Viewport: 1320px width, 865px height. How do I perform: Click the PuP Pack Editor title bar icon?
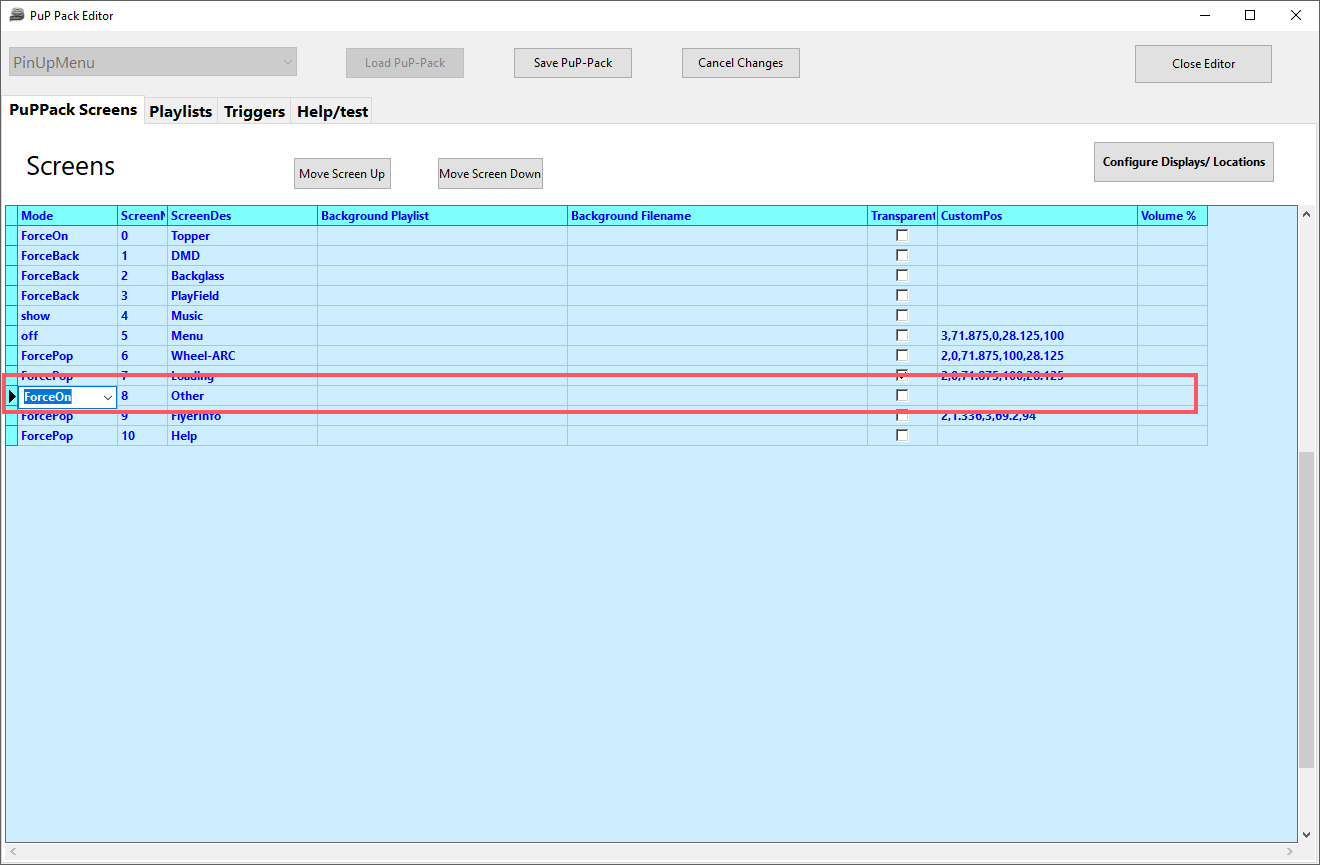(x=17, y=15)
